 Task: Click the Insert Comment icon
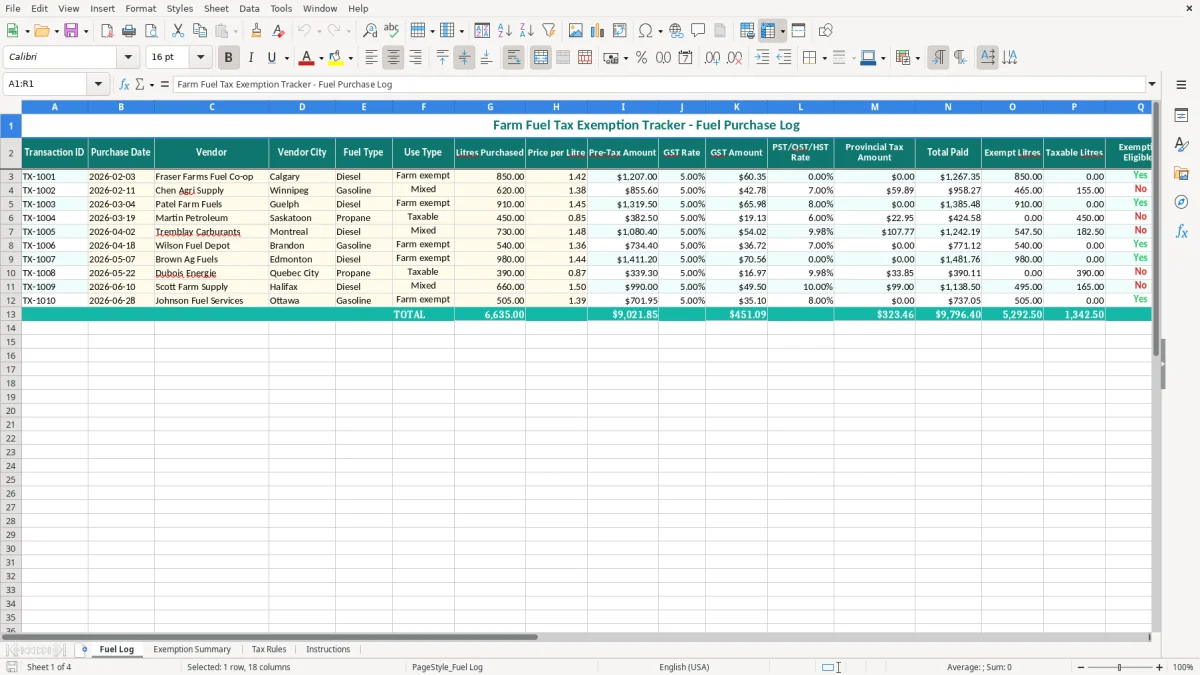coord(698,31)
